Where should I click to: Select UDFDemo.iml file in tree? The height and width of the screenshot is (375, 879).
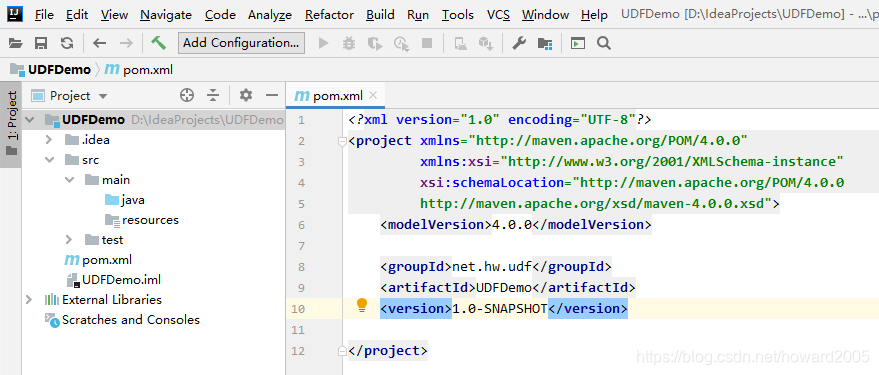click(x=121, y=280)
